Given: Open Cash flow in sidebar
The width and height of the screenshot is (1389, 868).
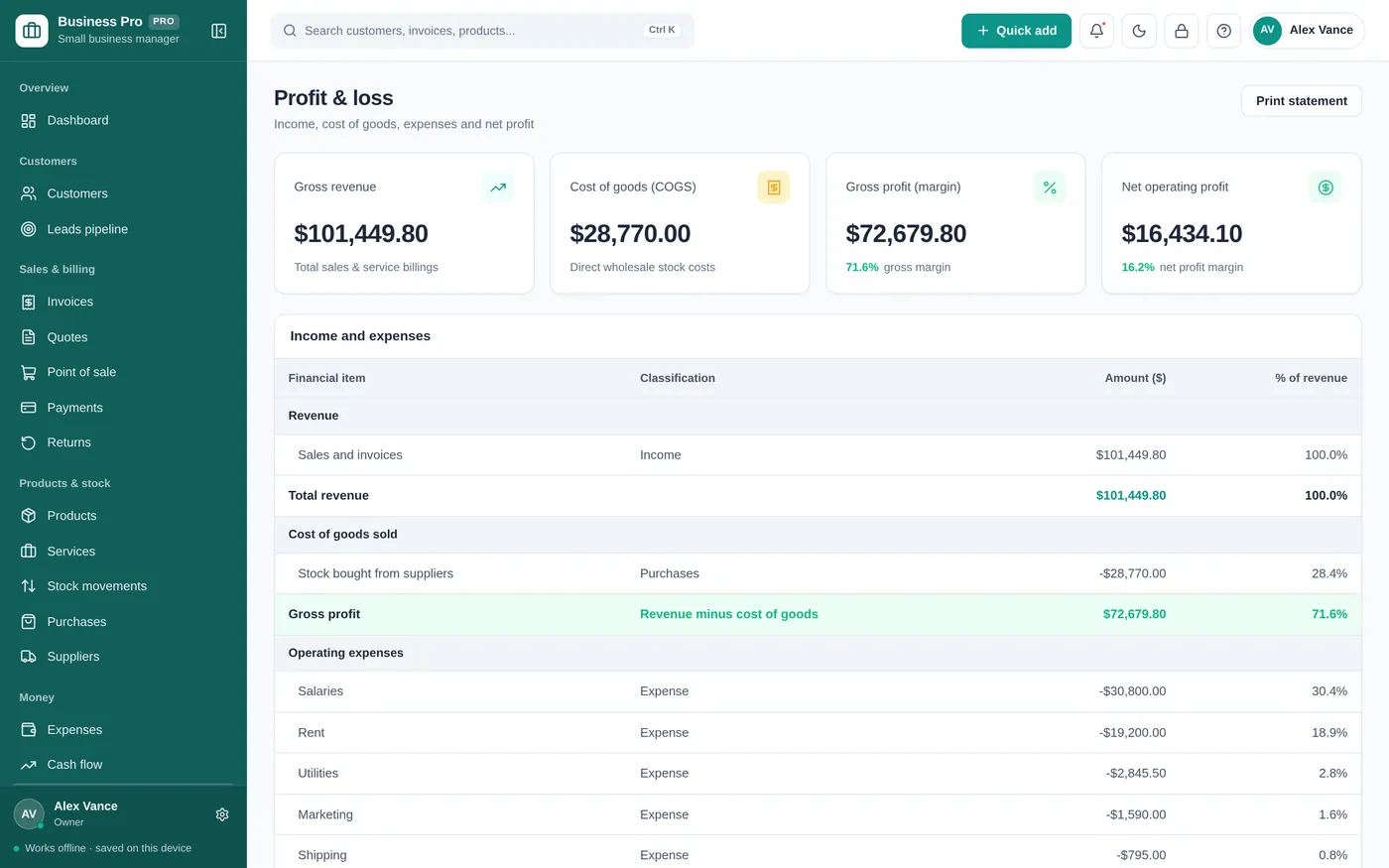Looking at the screenshot, I should pyautogui.click(x=123, y=765).
